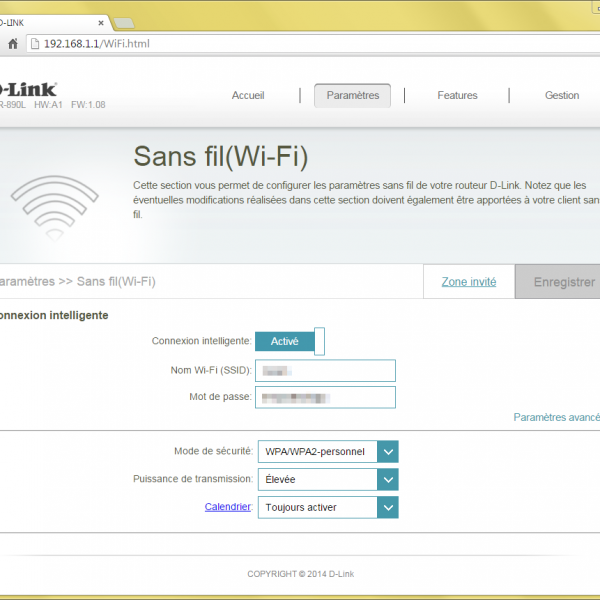Viewport: 600px width, 600px height.
Task: Go to the Accueil menu
Action: tap(248, 96)
